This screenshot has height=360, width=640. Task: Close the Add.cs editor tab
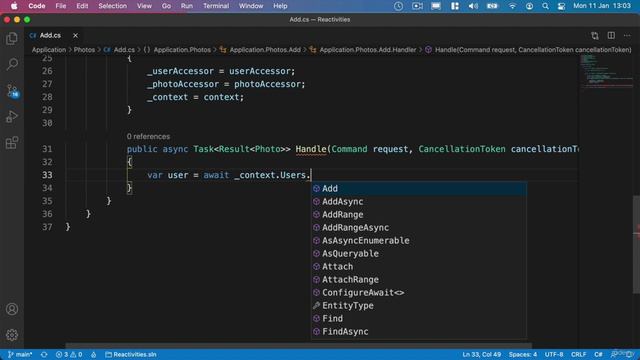pos(76,36)
